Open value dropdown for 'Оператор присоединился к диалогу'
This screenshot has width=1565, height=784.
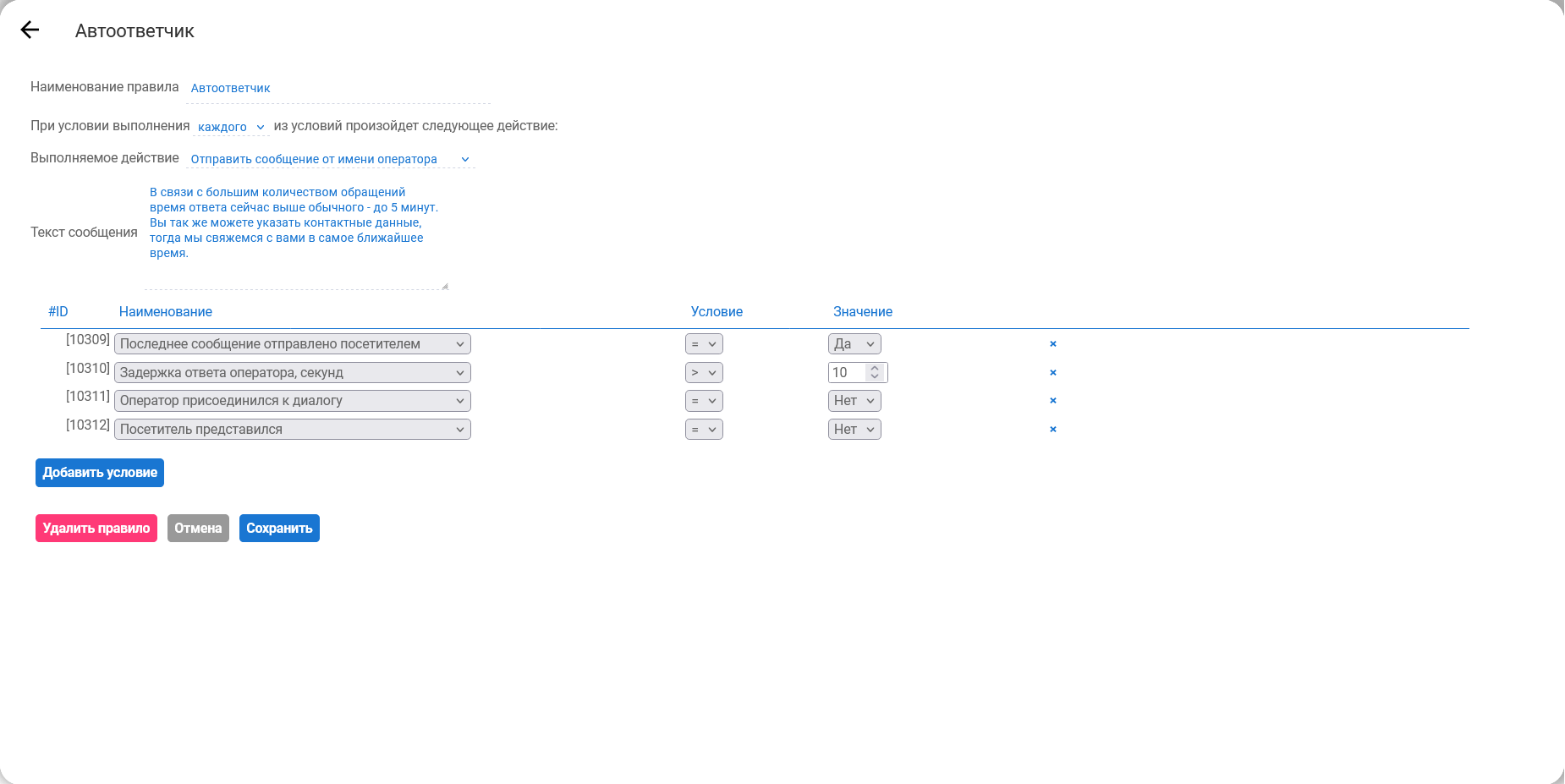pos(854,401)
